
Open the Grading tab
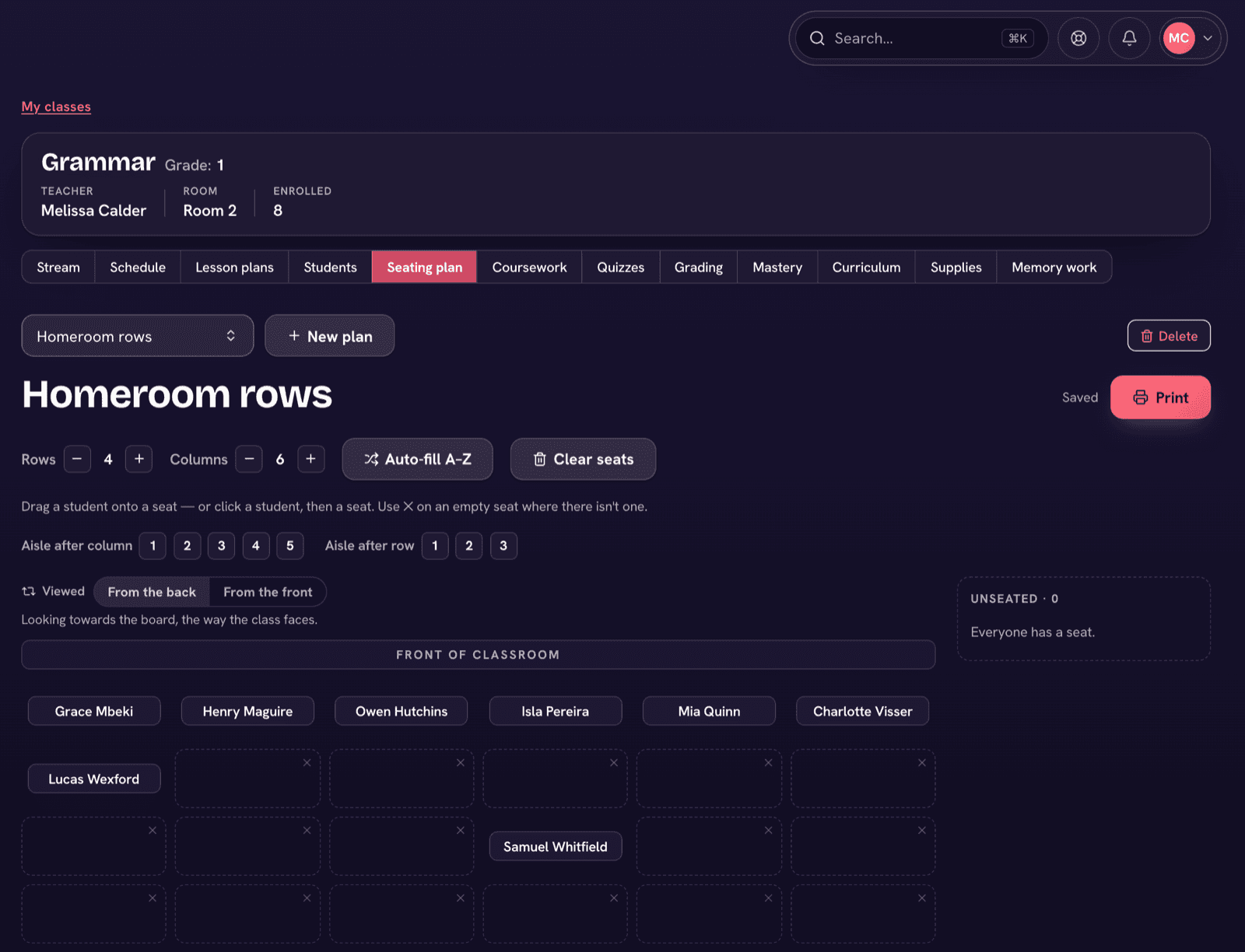(698, 267)
